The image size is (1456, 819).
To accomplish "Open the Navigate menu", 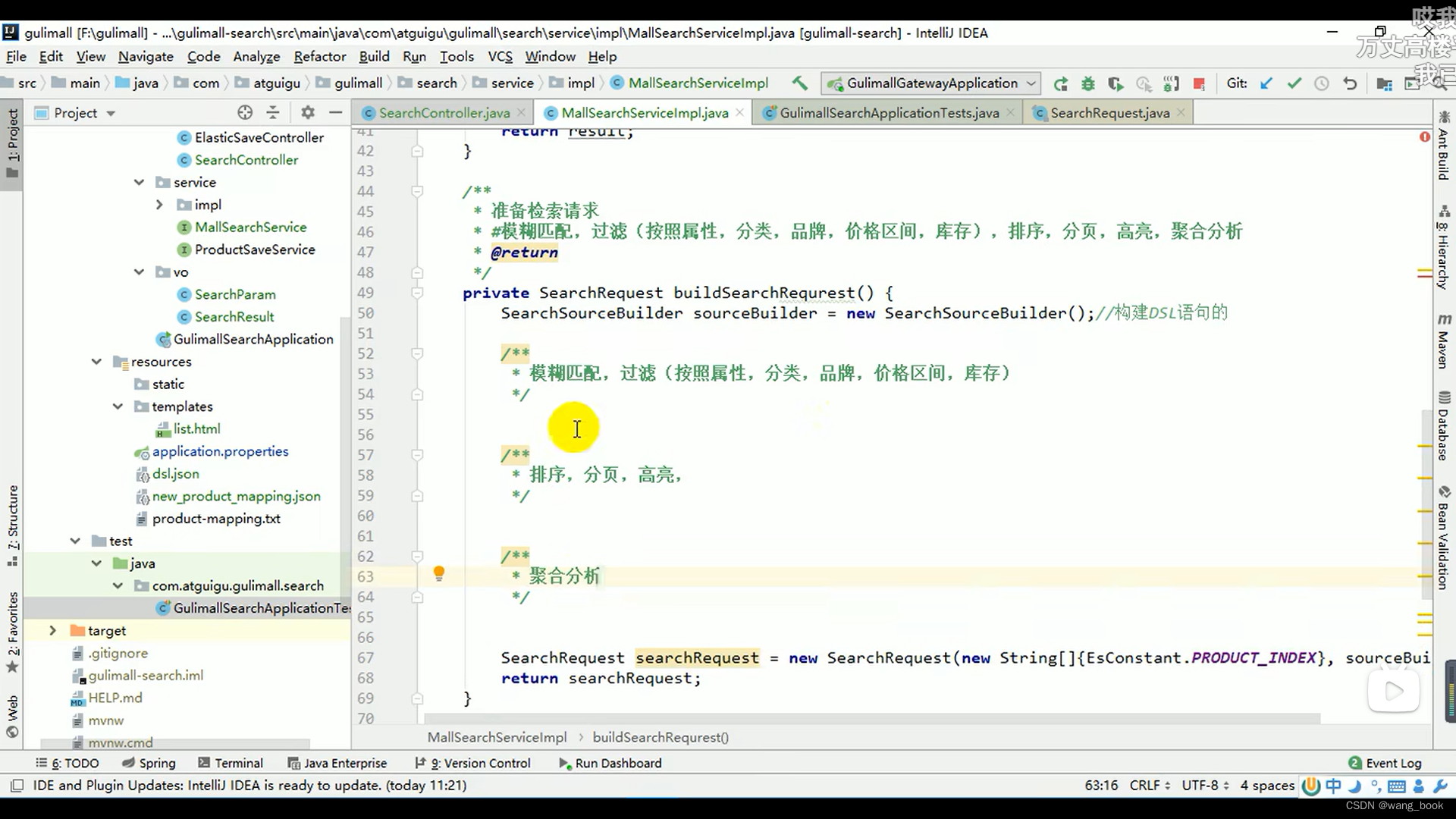I will click(146, 57).
